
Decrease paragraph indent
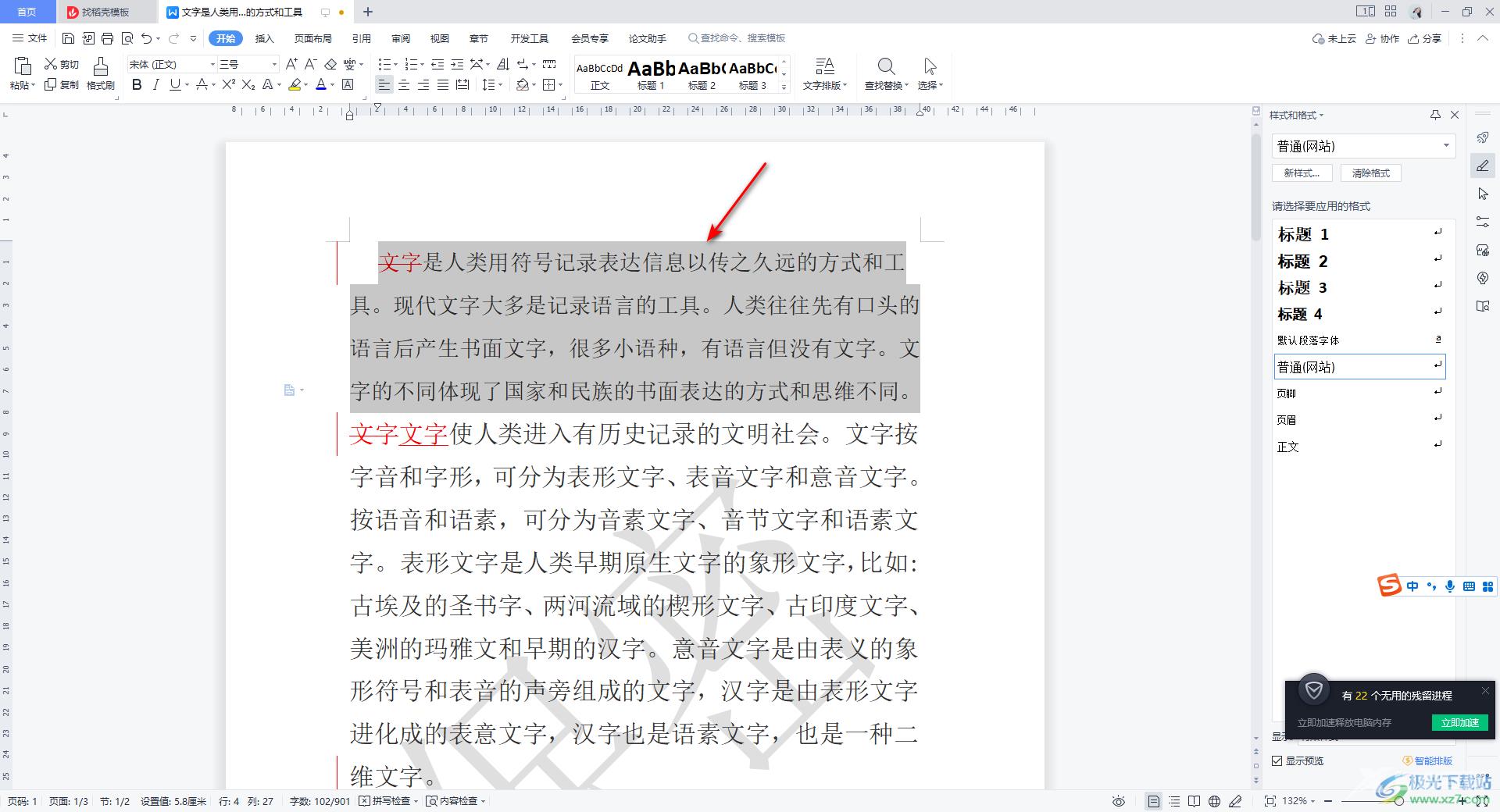pos(437,64)
